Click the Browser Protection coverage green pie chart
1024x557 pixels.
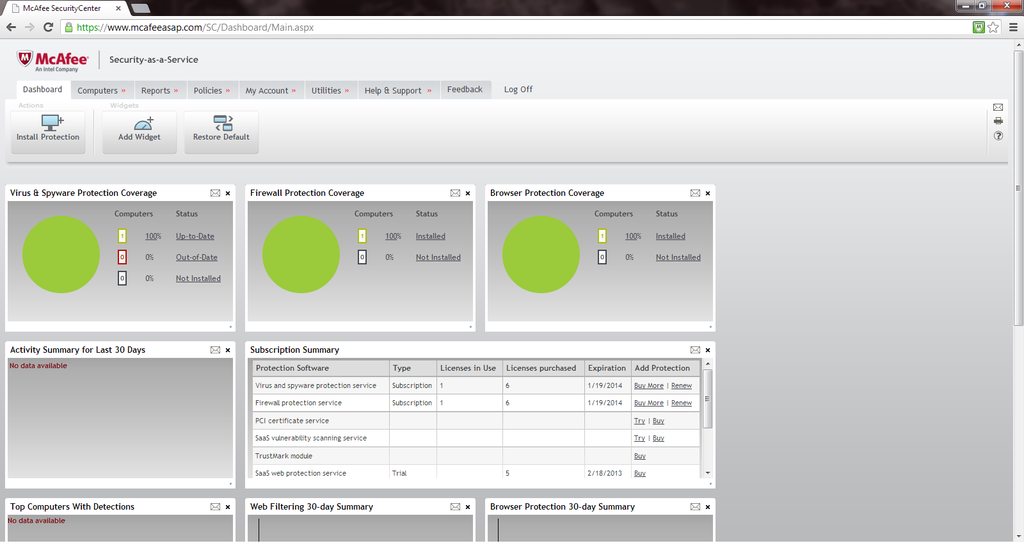click(x=541, y=255)
